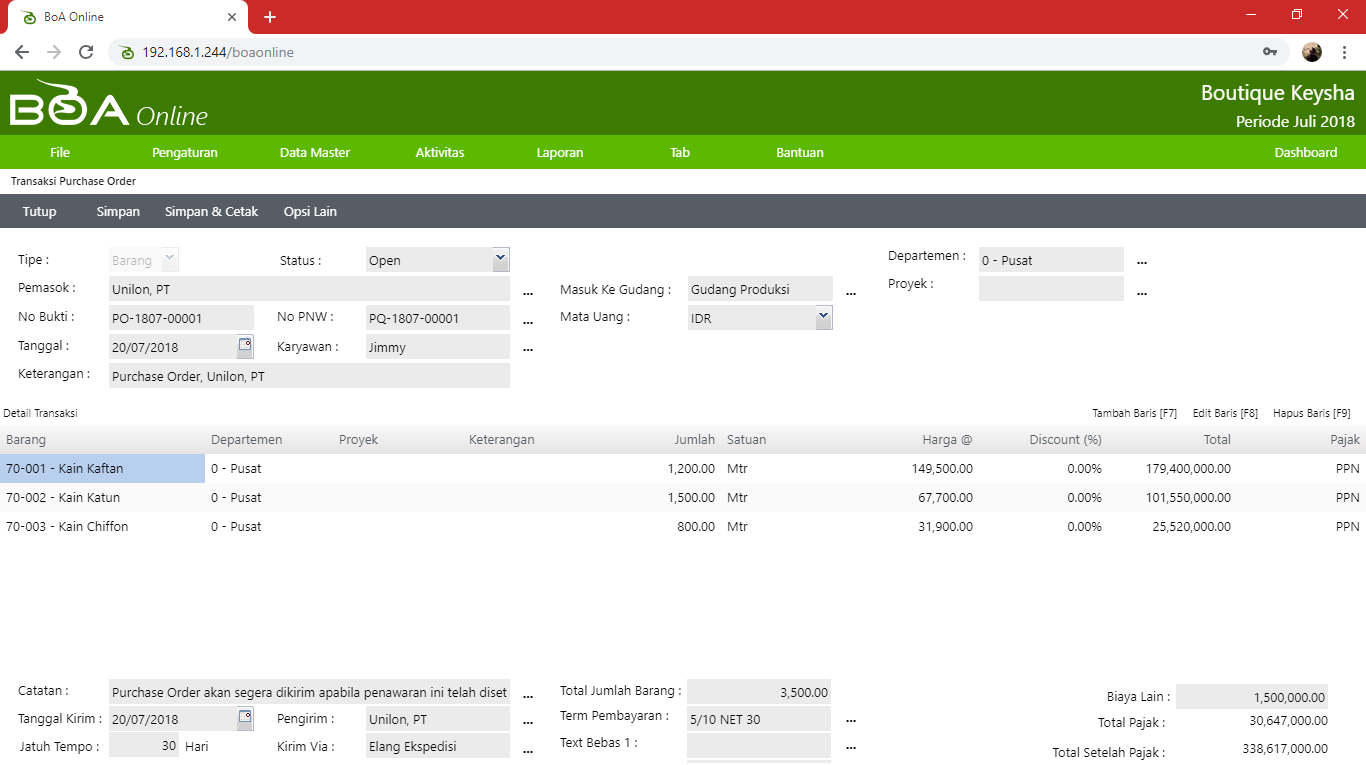Click the Biaya Lain input field
This screenshot has width=1366, height=765.
click(x=1252, y=698)
